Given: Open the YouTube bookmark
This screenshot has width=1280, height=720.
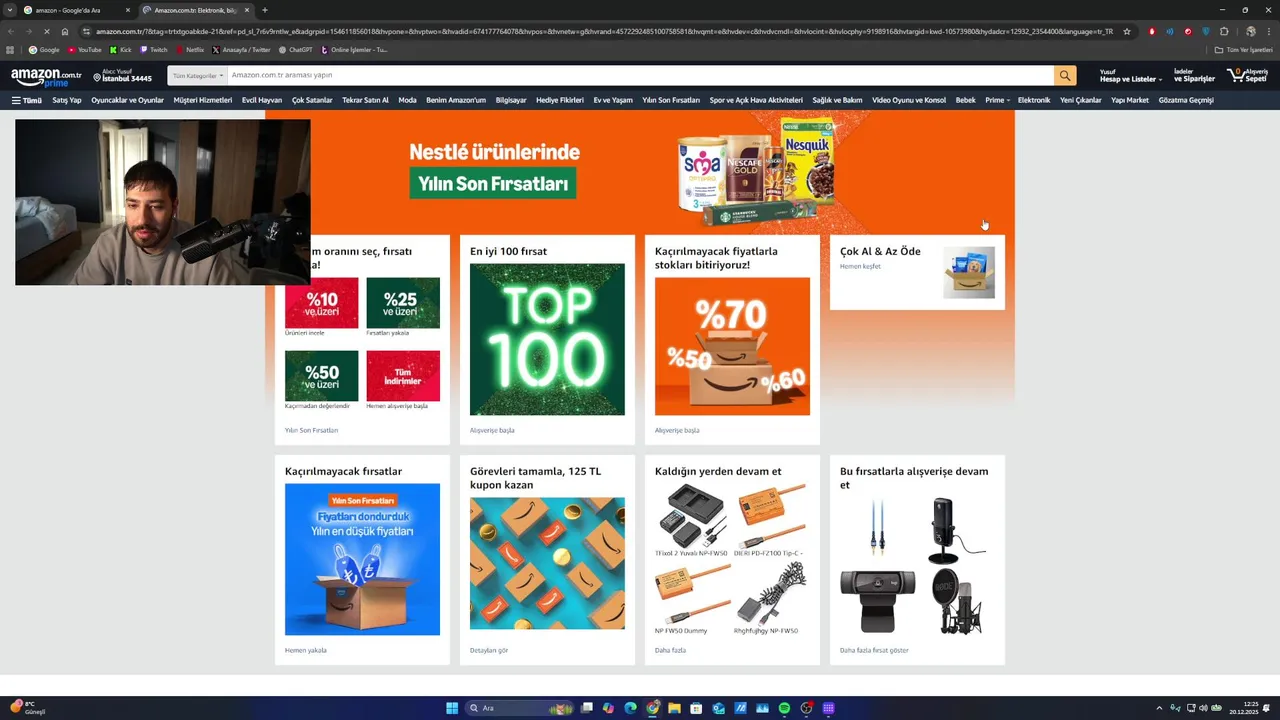Looking at the screenshot, I should click(x=85, y=49).
